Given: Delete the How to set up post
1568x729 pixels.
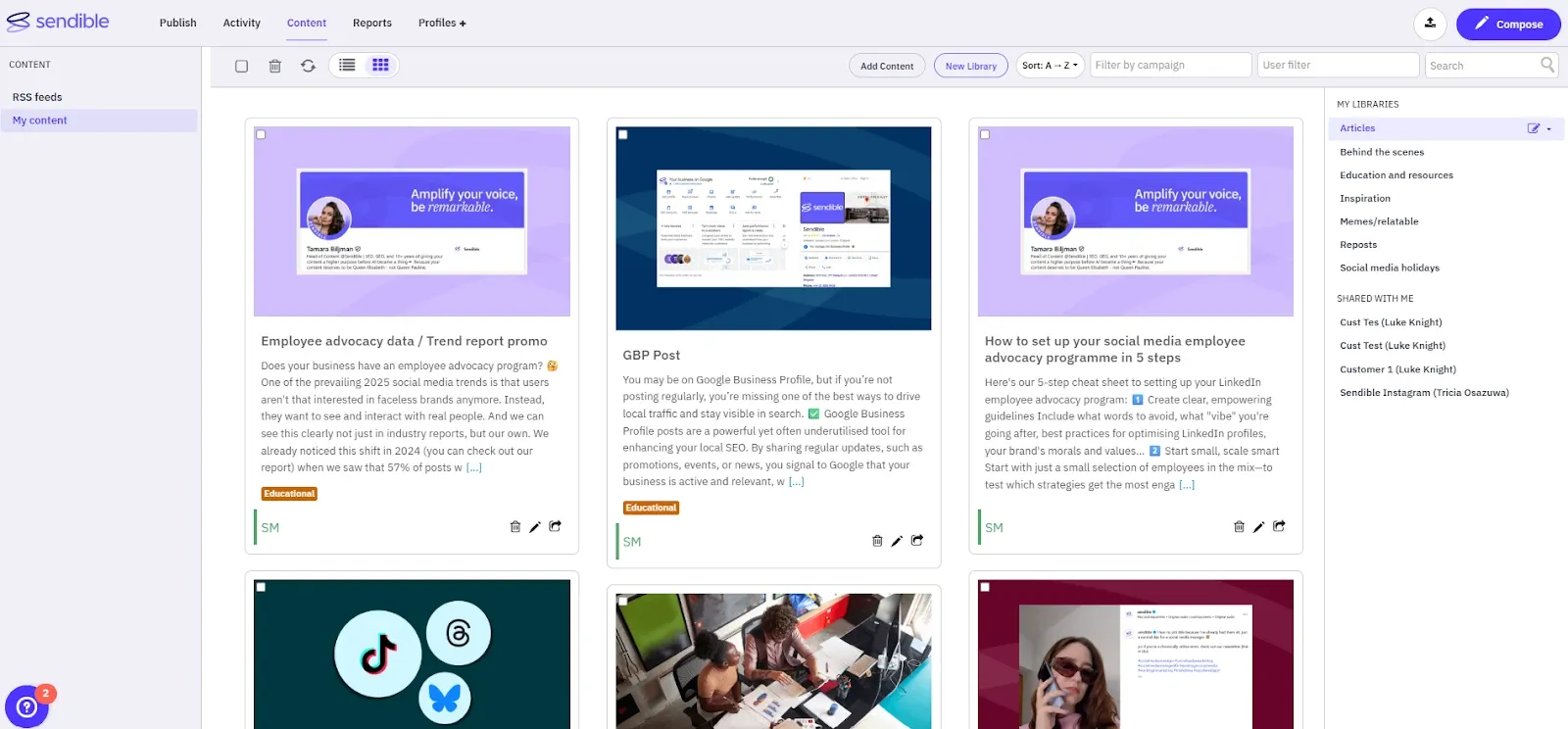Looking at the screenshot, I should [1239, 527].
